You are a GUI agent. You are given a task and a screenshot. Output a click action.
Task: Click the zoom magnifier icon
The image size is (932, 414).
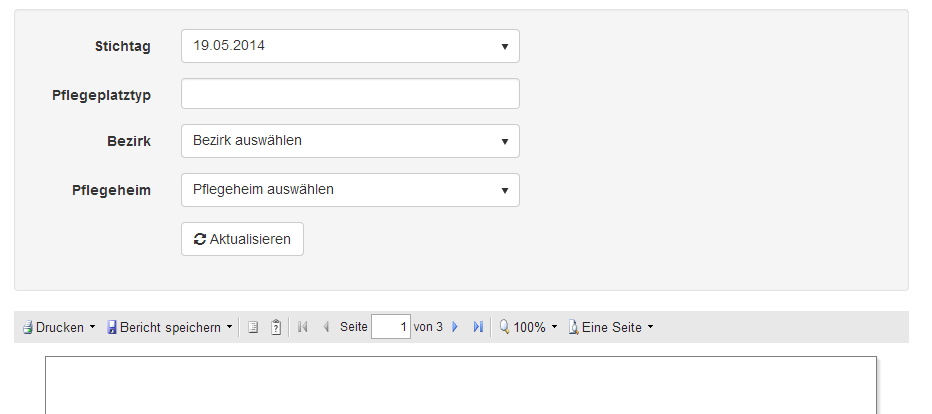[505, 327]
